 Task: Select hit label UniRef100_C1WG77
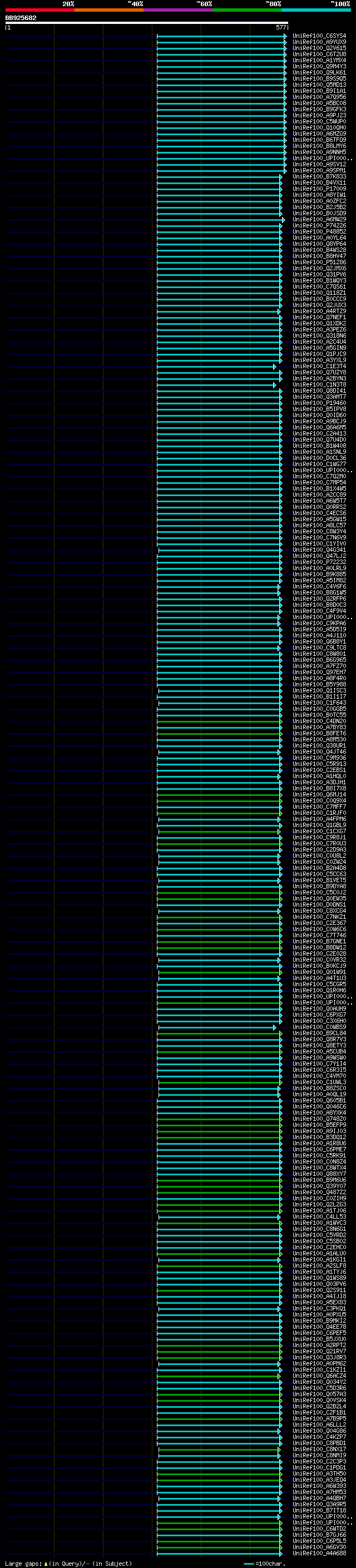tap(319, 465)
